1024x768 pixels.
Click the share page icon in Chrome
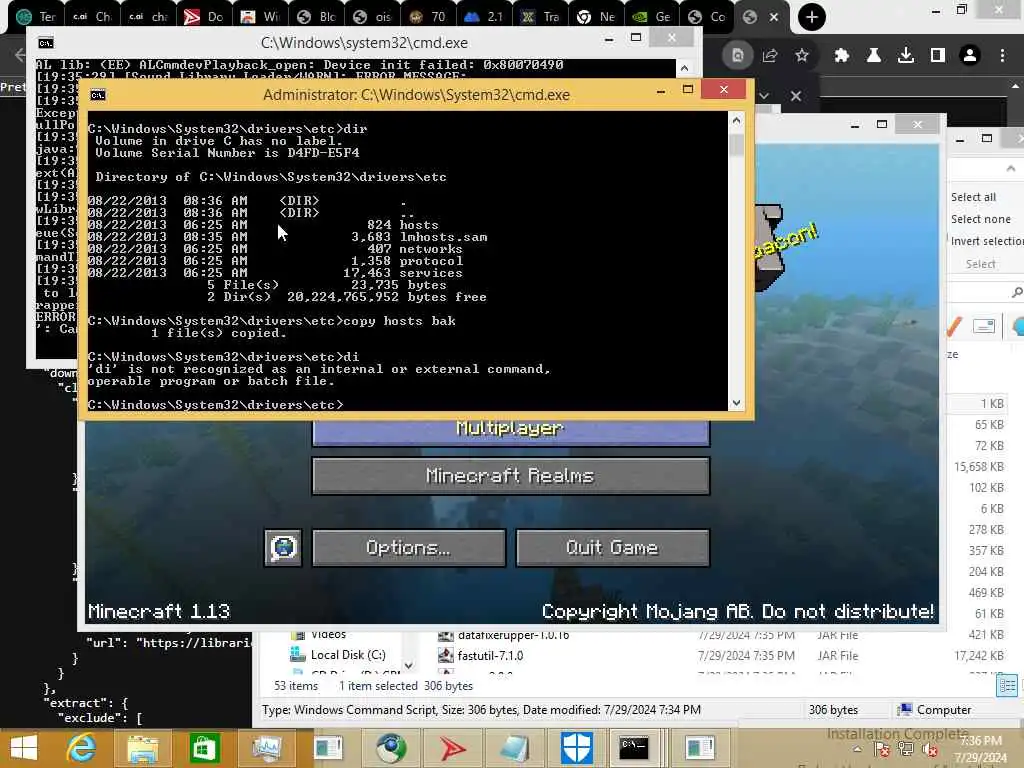[770, 56]
